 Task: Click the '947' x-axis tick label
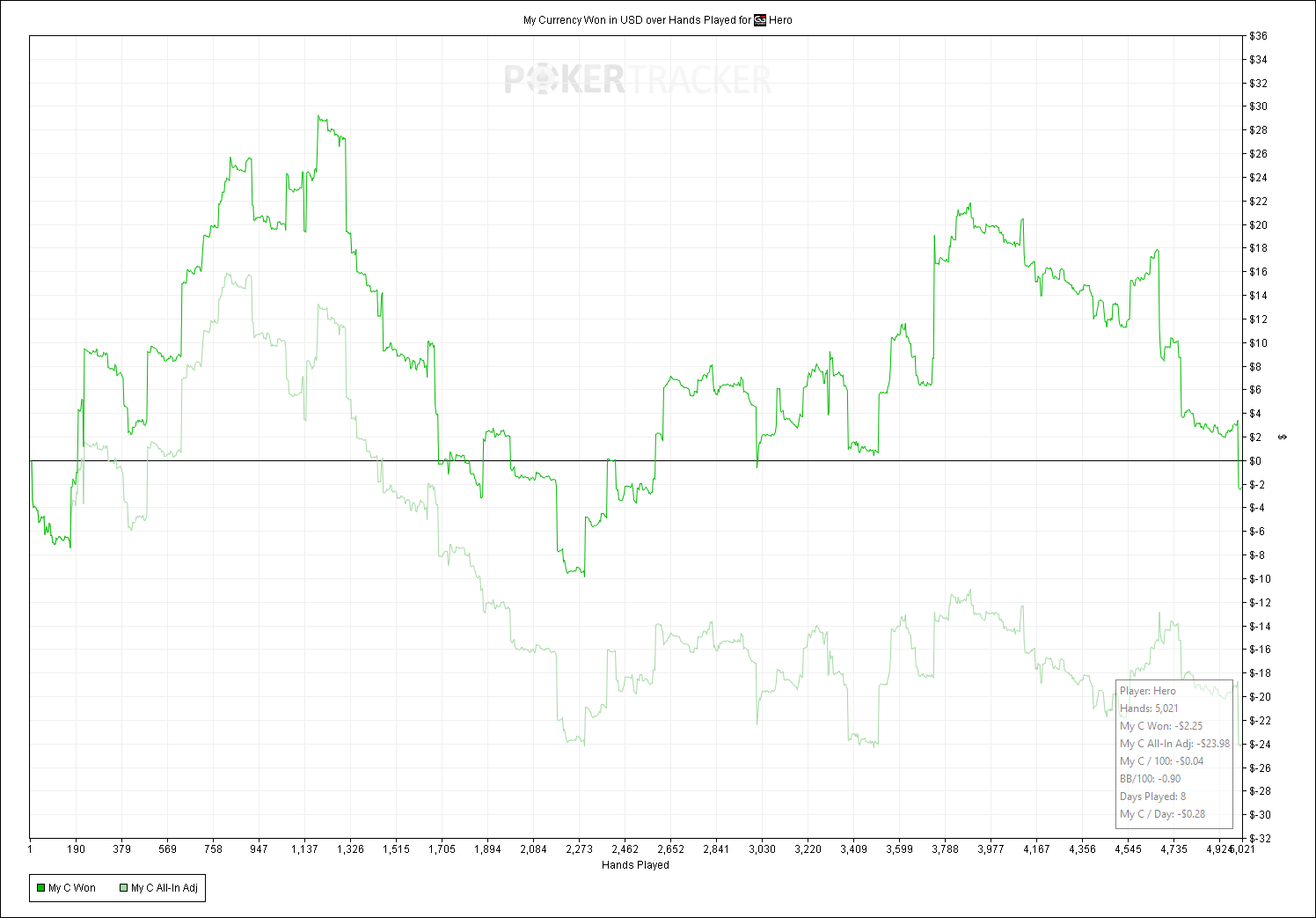coord(260,849)
